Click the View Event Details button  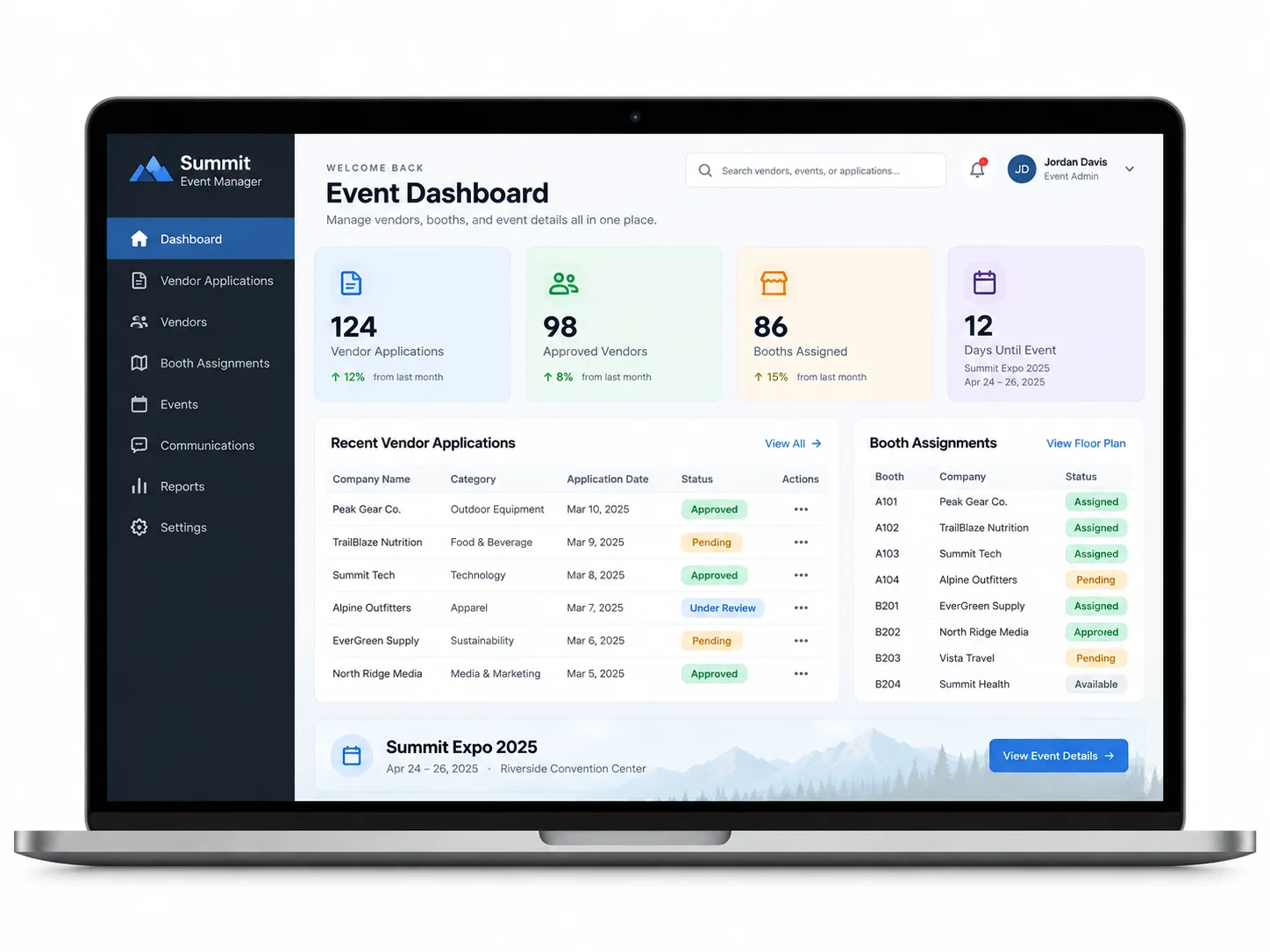pyautogui.click(x=1059, y=756)
